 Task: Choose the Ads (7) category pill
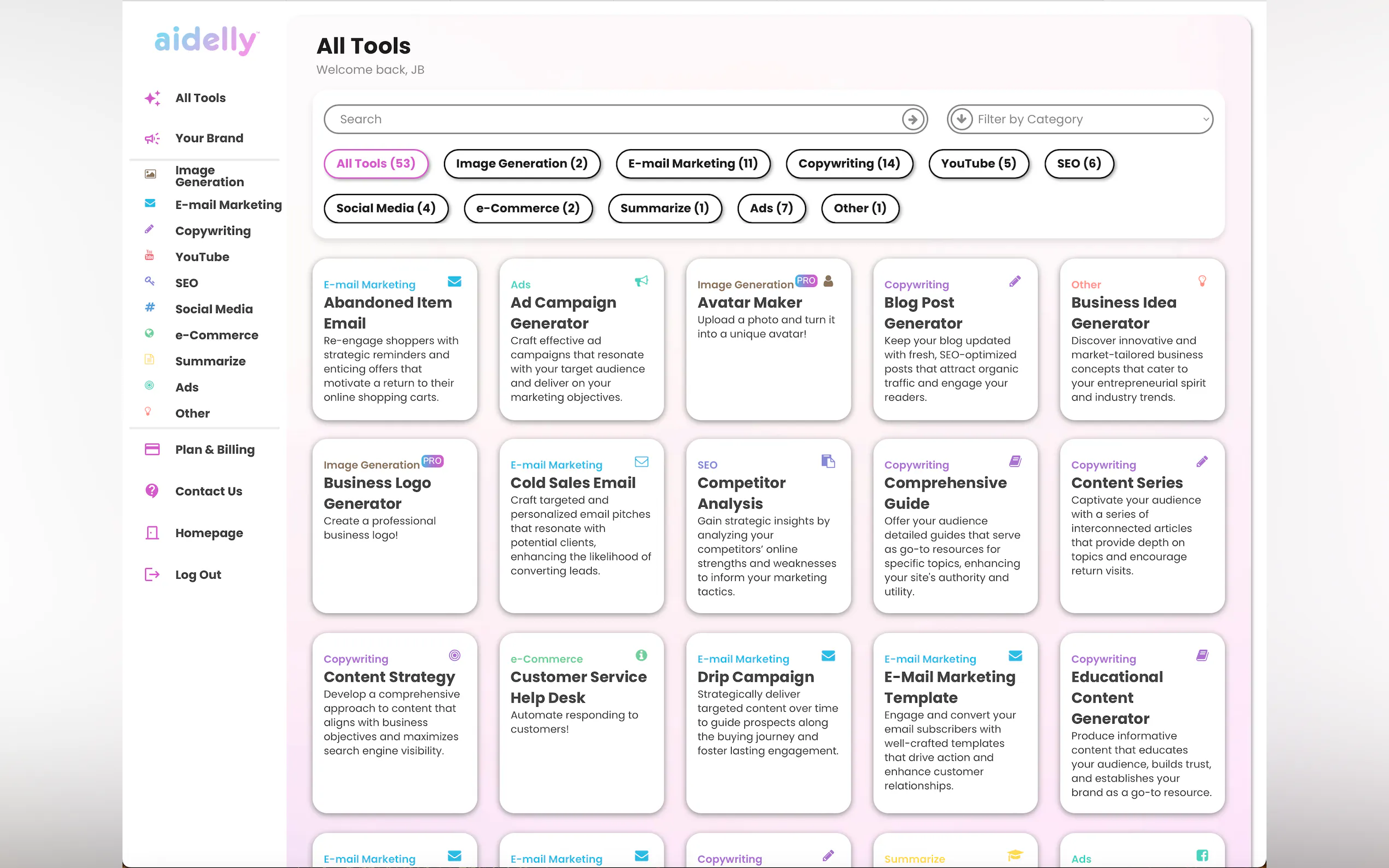(771, 208)
